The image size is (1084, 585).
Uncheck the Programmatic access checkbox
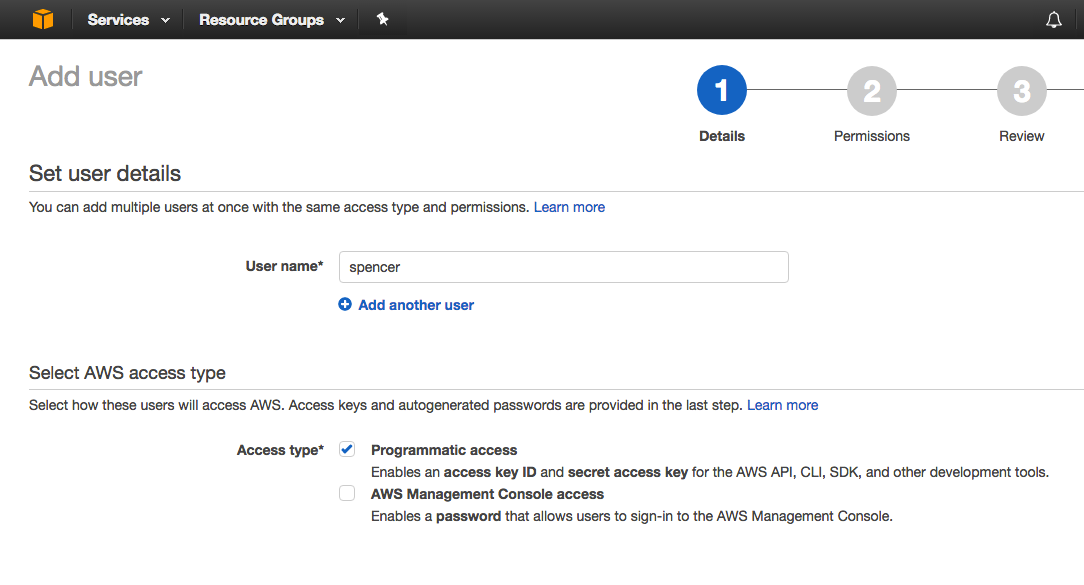pyautogui.click(x=347, y=449)
